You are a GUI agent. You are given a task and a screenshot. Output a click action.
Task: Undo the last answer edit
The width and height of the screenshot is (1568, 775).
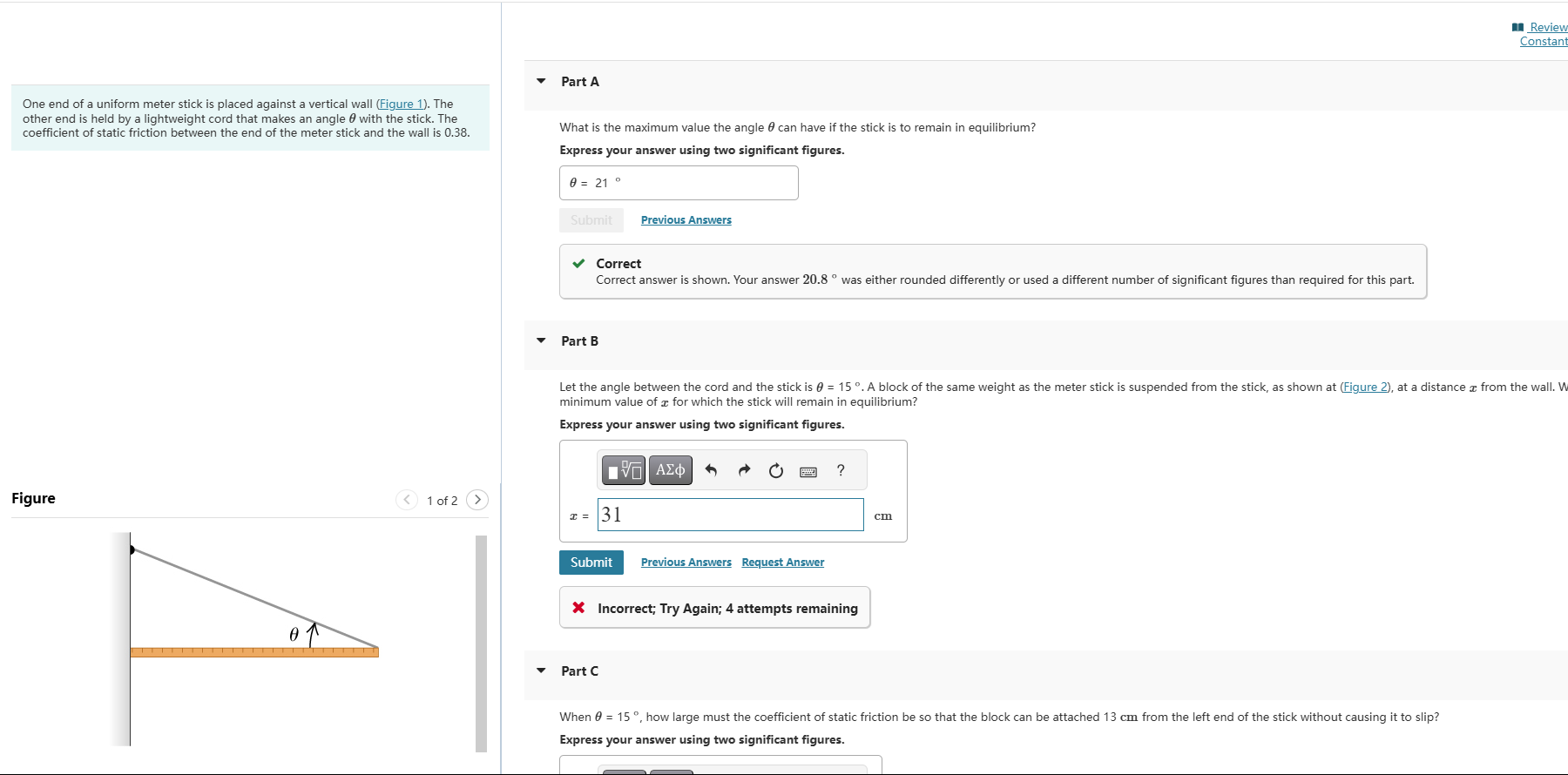click(x=711, y=470)
